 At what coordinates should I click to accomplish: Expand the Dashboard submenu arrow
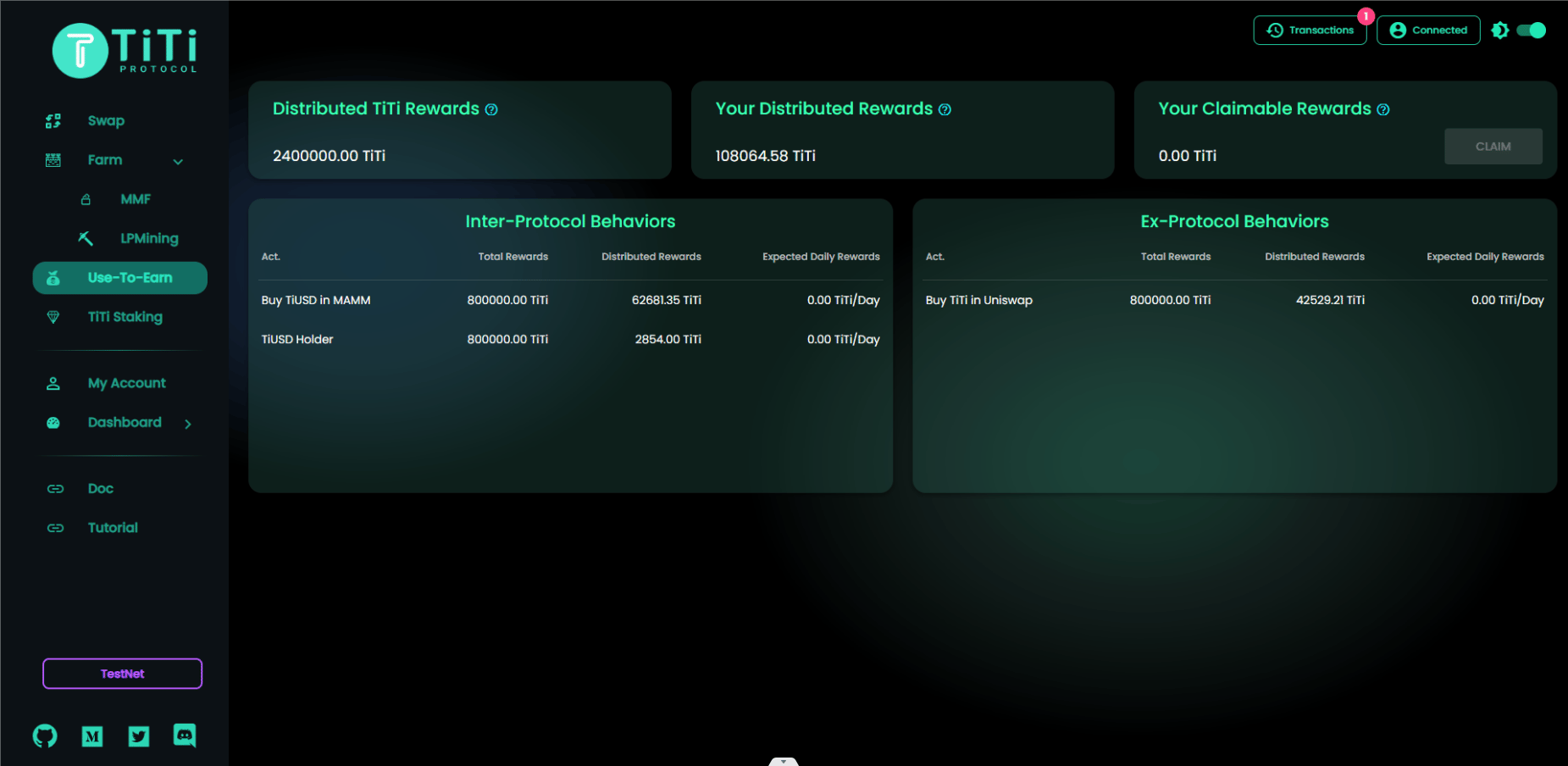coord(188,424)
